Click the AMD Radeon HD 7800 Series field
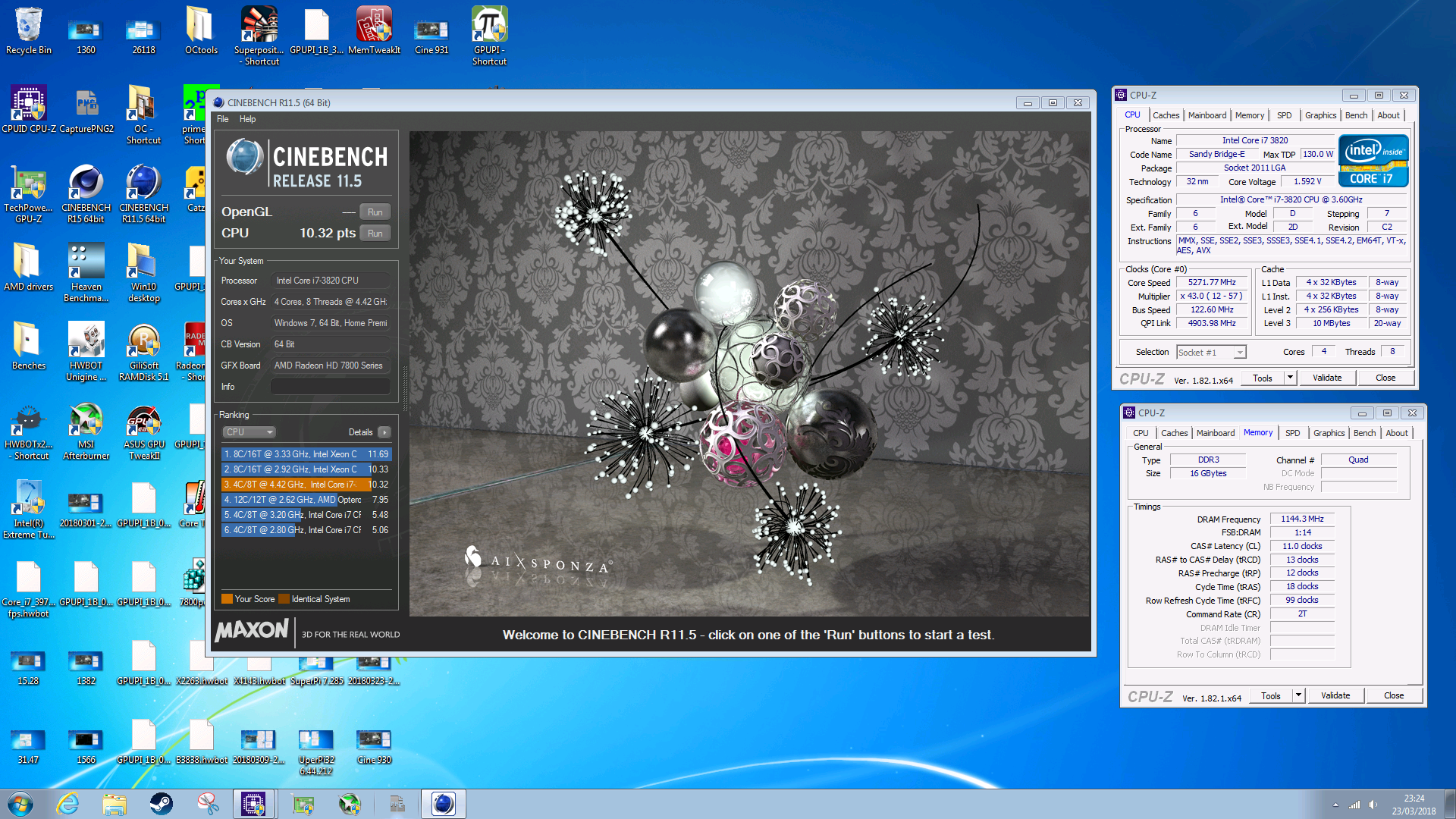The width and height of the screenshot is (1456, 819). pos(331,366)
